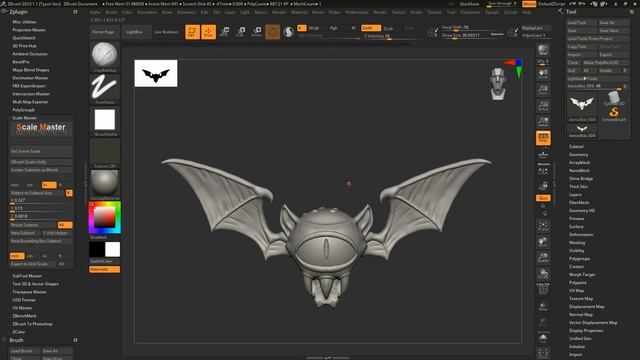Click the Frame icon in right shelf
This screenshot has height=360, width=640.
point(543,227)
